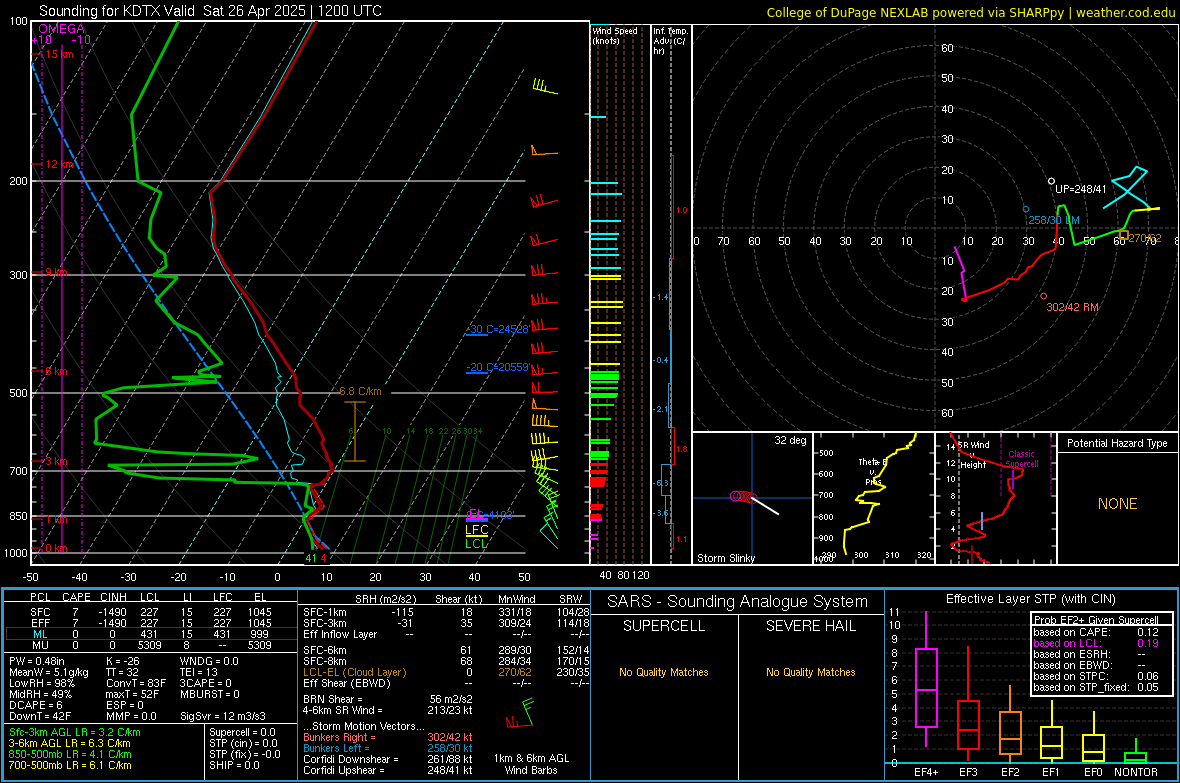Click the SFC-1km shear row label
The image size is (1180, 783).
[324, 612]
